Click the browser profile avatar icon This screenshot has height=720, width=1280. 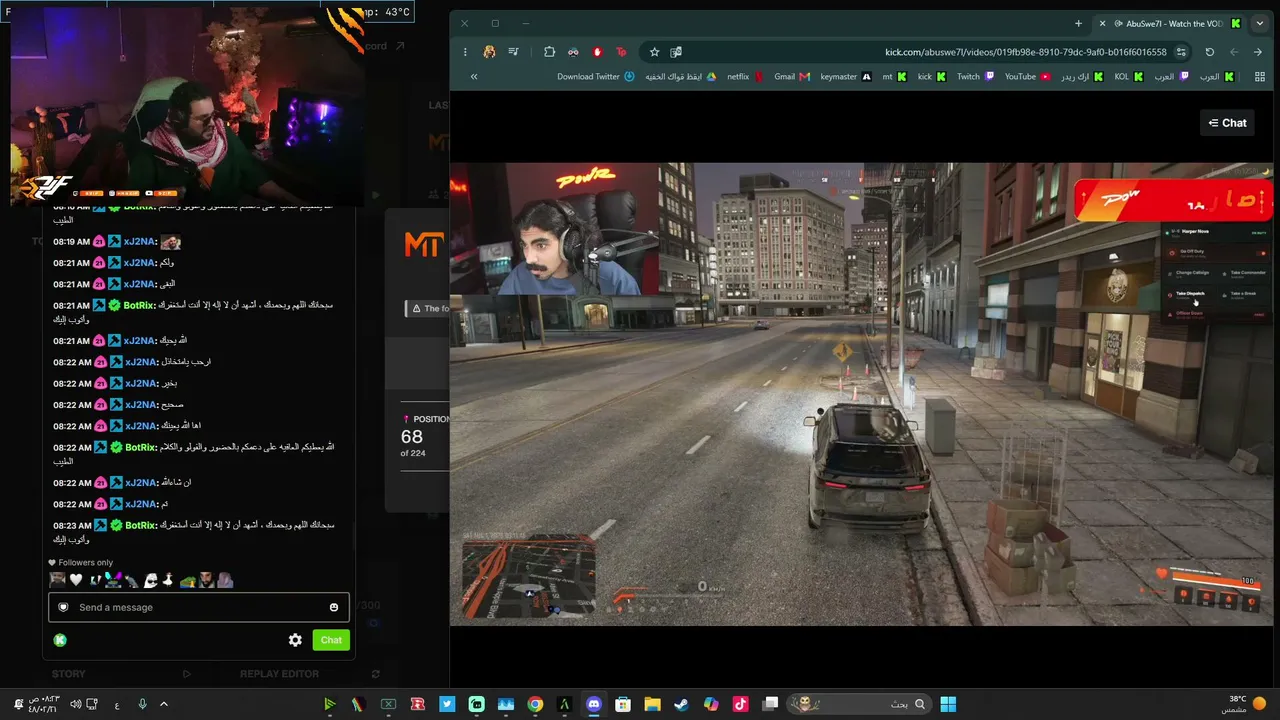[x=489, y=52]
